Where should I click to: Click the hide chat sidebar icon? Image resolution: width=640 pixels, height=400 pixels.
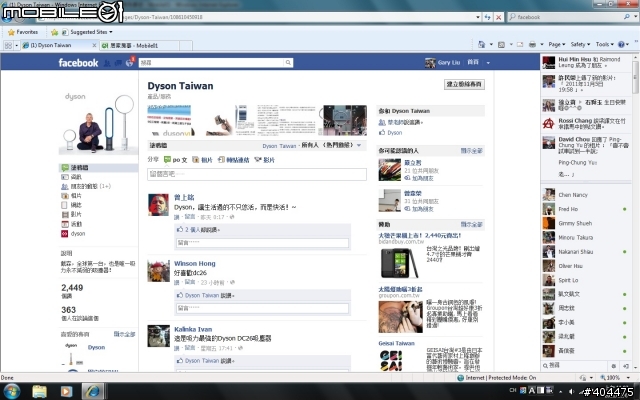[625, 366]
